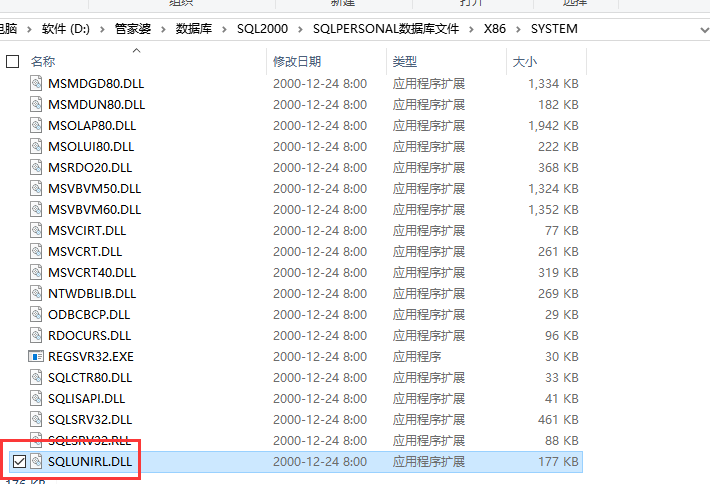The width and height of the screenshot is (710, 484).
Task: Select file name MSMDGD80.DLL
Action: pos(96,84)
